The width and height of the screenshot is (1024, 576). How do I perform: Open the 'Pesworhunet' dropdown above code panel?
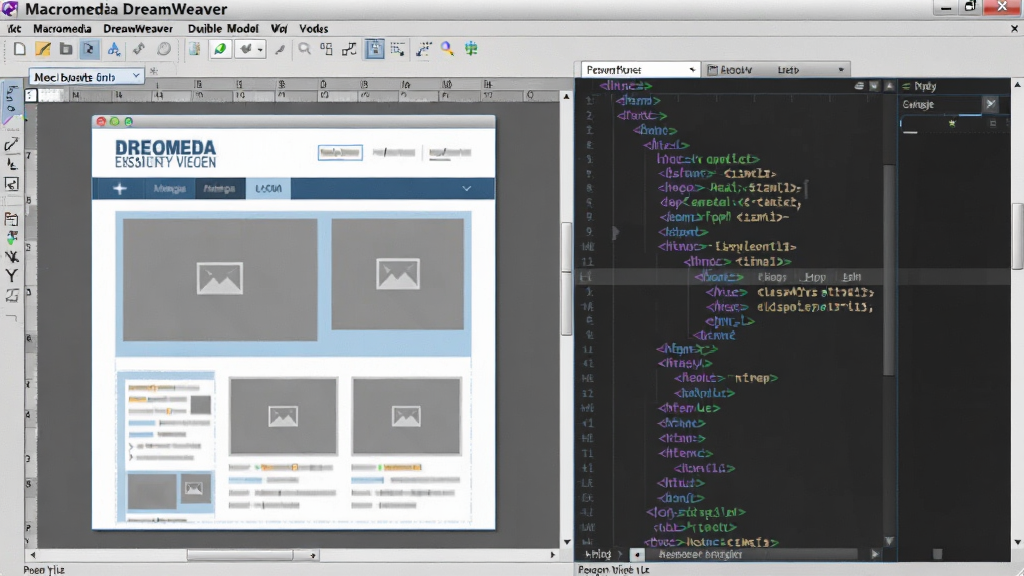(x=641, y=69)
